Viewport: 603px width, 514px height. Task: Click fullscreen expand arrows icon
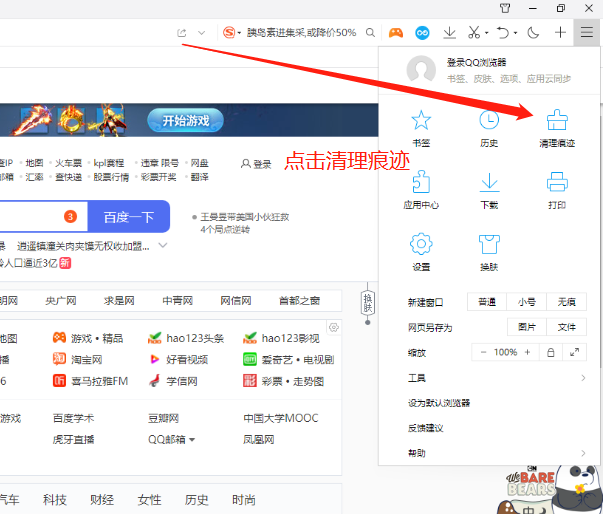[574, 352]
